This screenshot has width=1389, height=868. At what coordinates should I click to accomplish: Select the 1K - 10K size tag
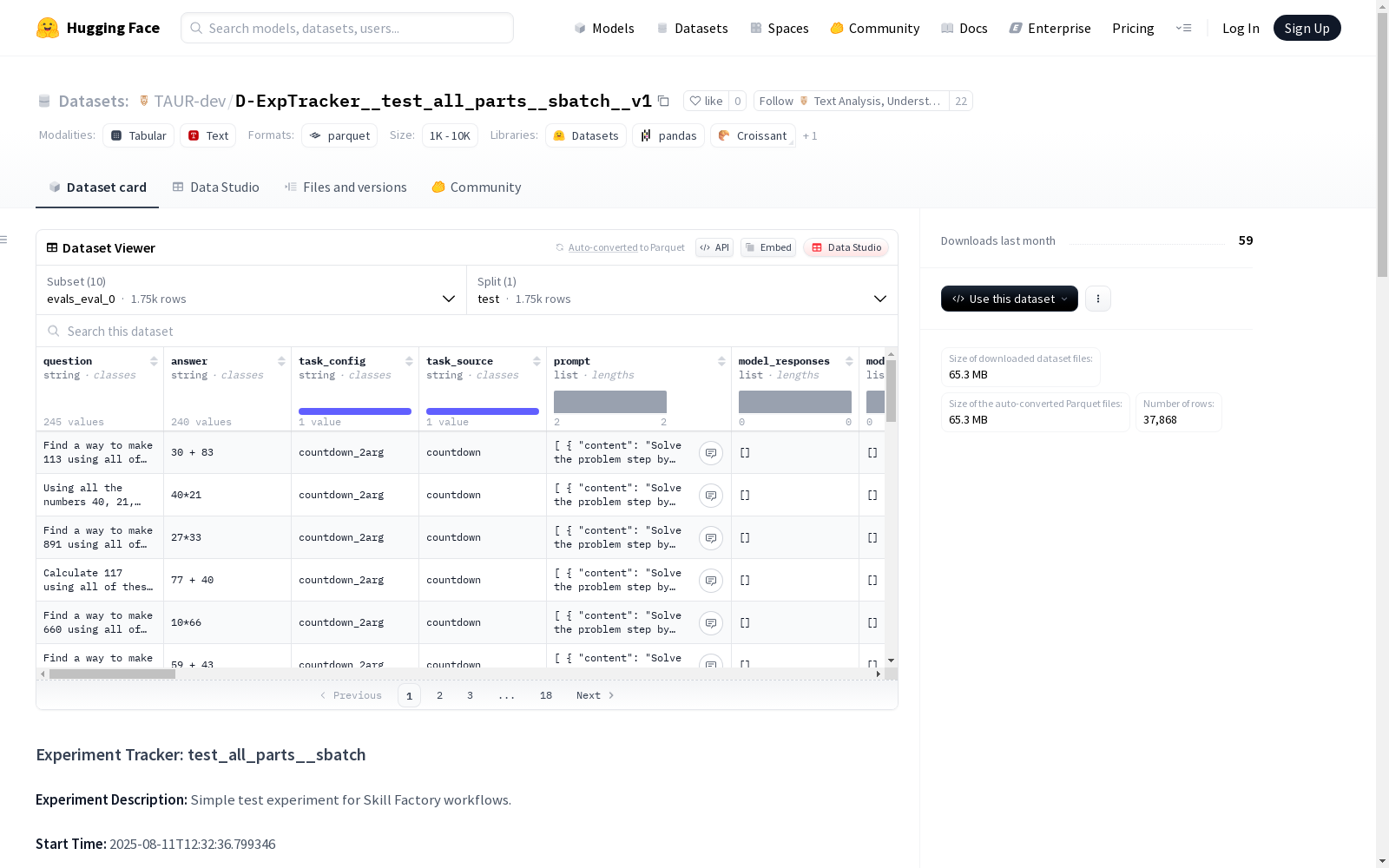click(450, 135)
